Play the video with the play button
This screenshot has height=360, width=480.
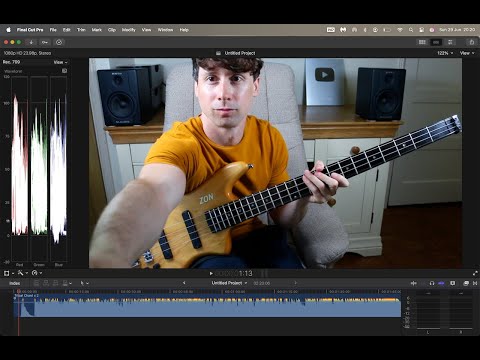[211, 274]
